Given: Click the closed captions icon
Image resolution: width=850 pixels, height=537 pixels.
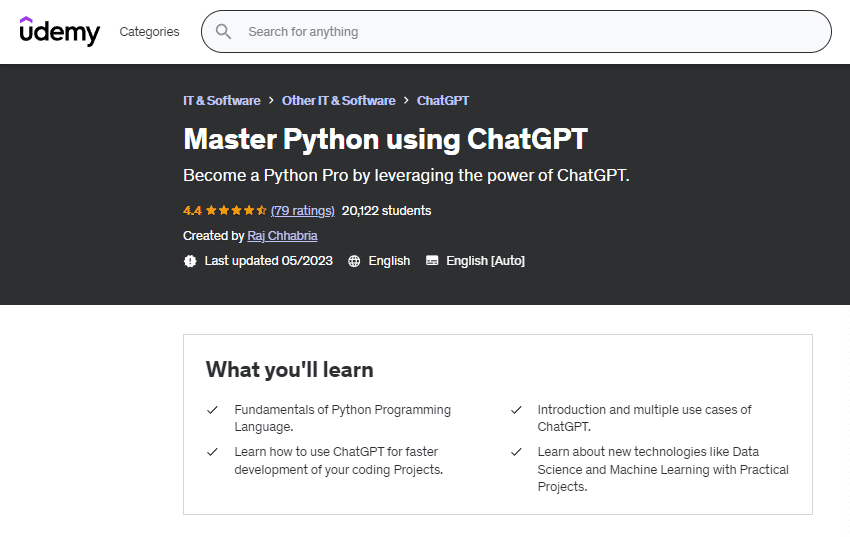Looking at the screenshot, I should point(432,261).
